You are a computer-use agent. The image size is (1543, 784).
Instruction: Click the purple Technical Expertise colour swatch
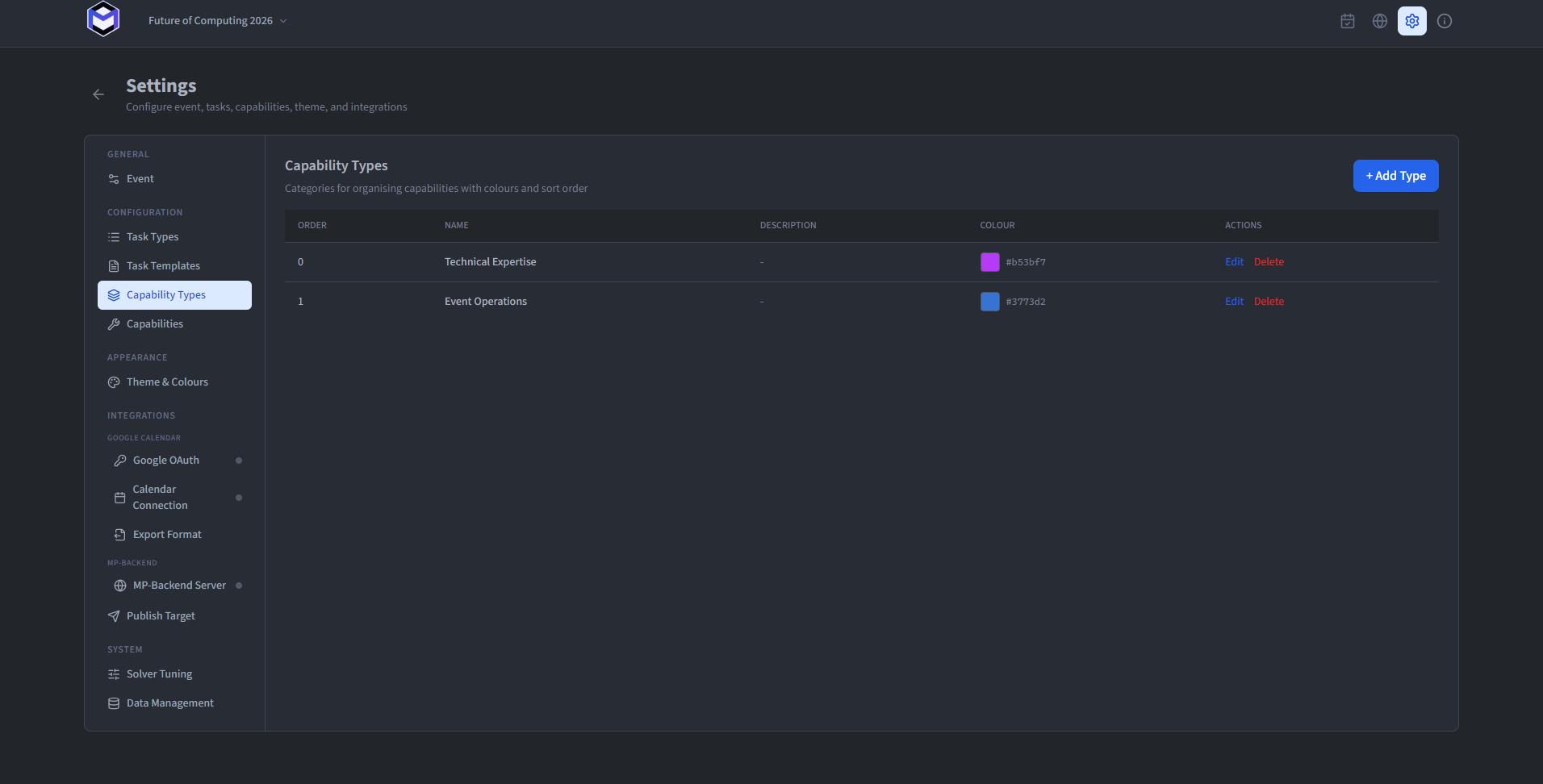pos(989,262)
